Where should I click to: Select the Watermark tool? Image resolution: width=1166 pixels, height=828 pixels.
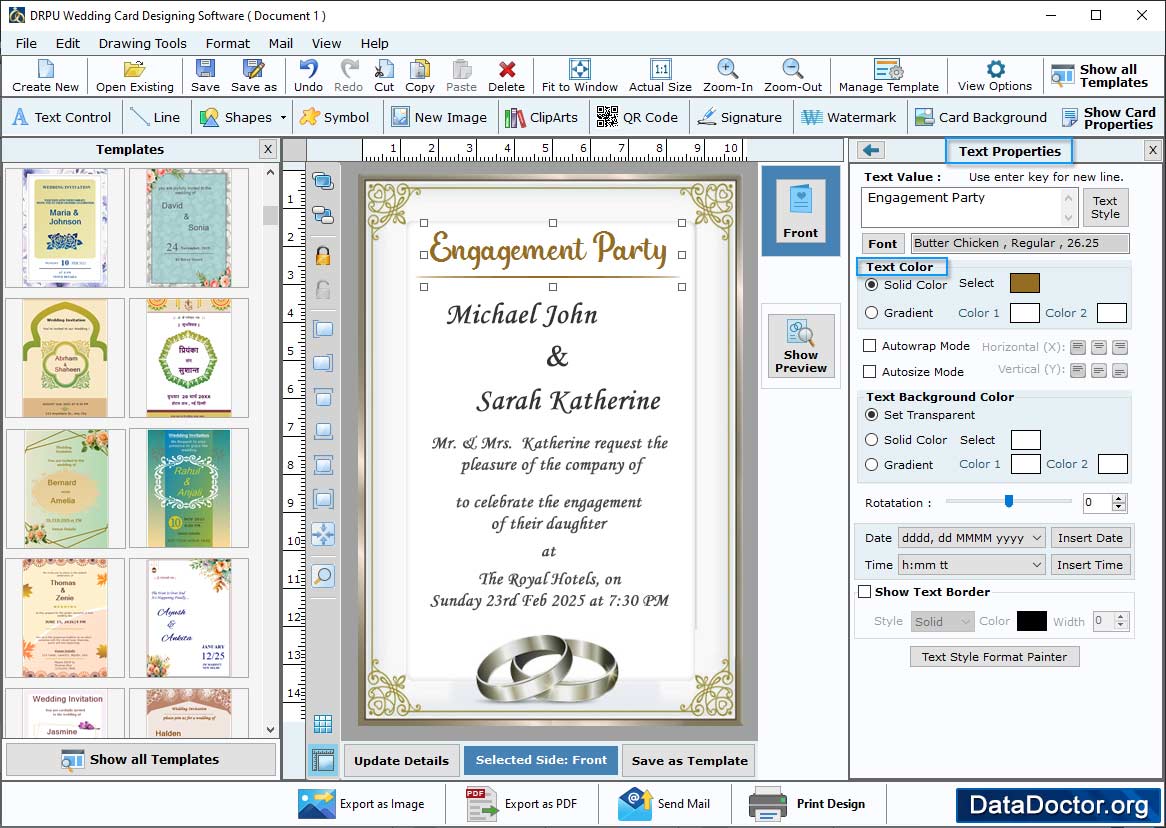pyautogui.click(x=848, y=117)
